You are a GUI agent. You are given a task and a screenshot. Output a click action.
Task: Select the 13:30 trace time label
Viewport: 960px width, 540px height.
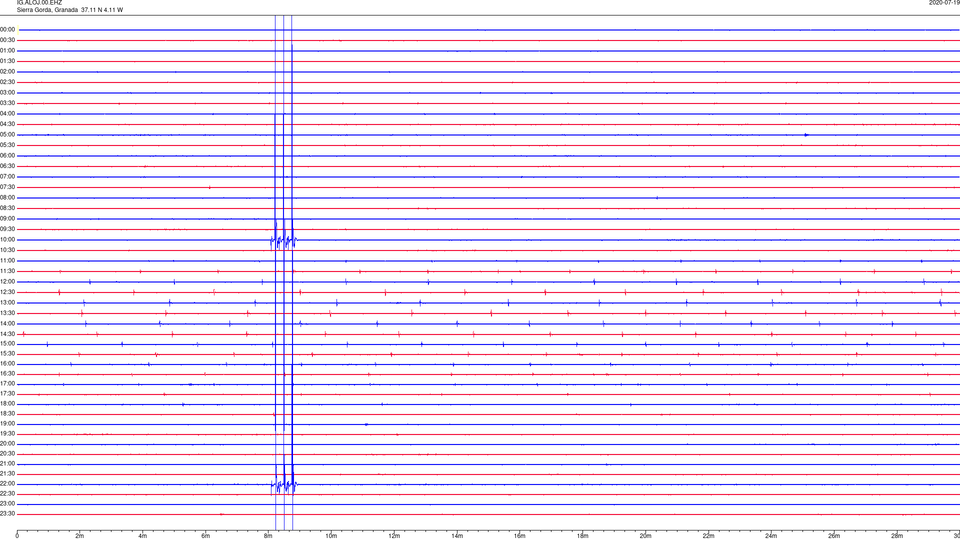(x=7, y=313)
